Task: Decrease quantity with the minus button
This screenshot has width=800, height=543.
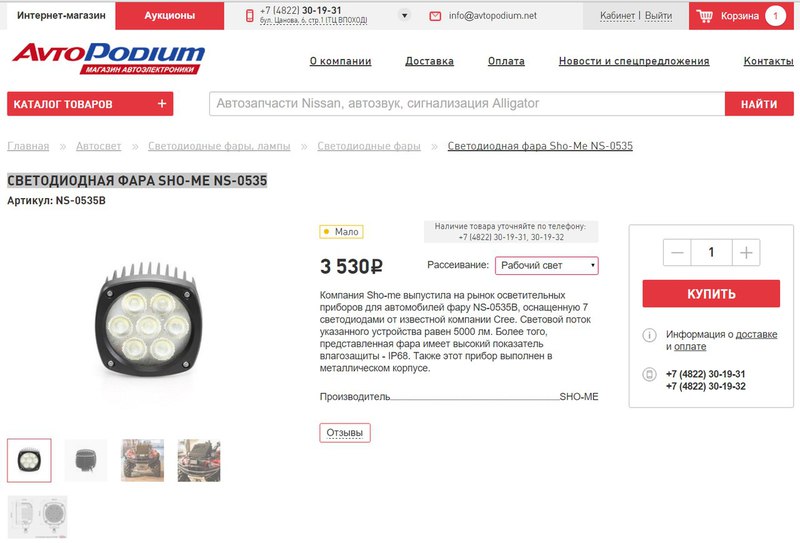Action: 677,253
